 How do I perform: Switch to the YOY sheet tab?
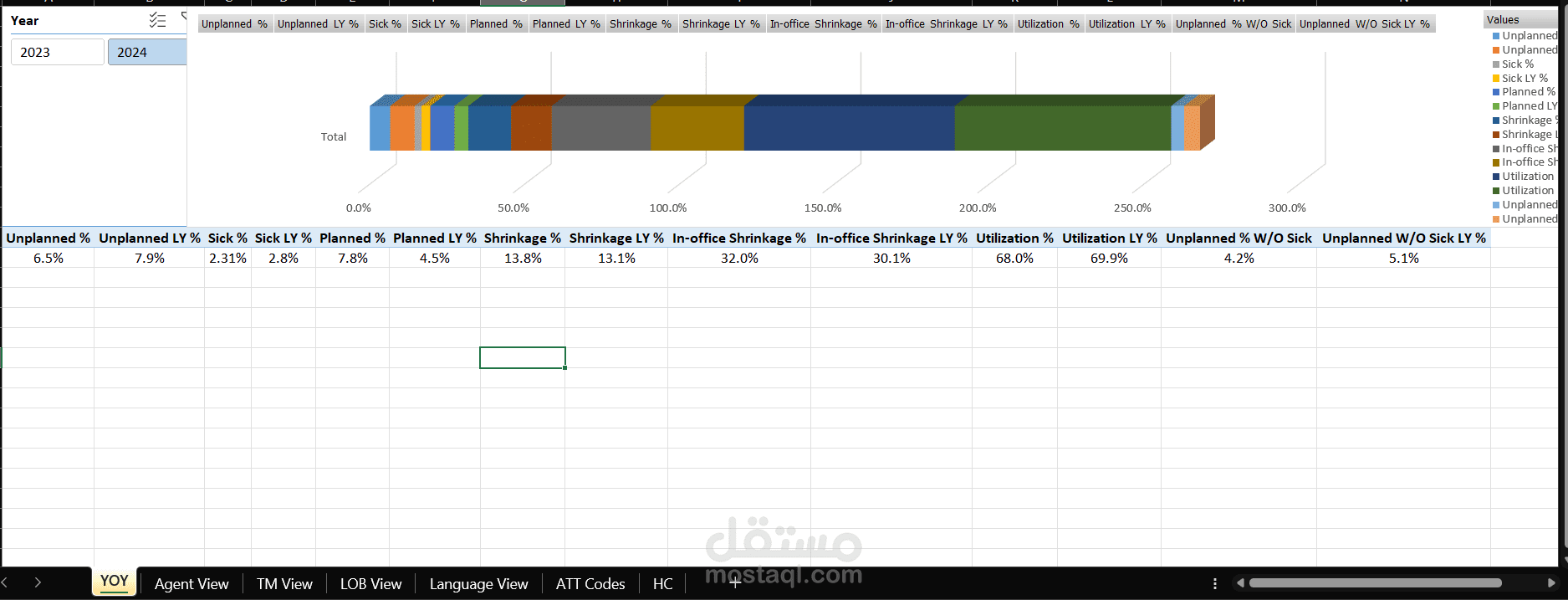(x=115, y=582)
